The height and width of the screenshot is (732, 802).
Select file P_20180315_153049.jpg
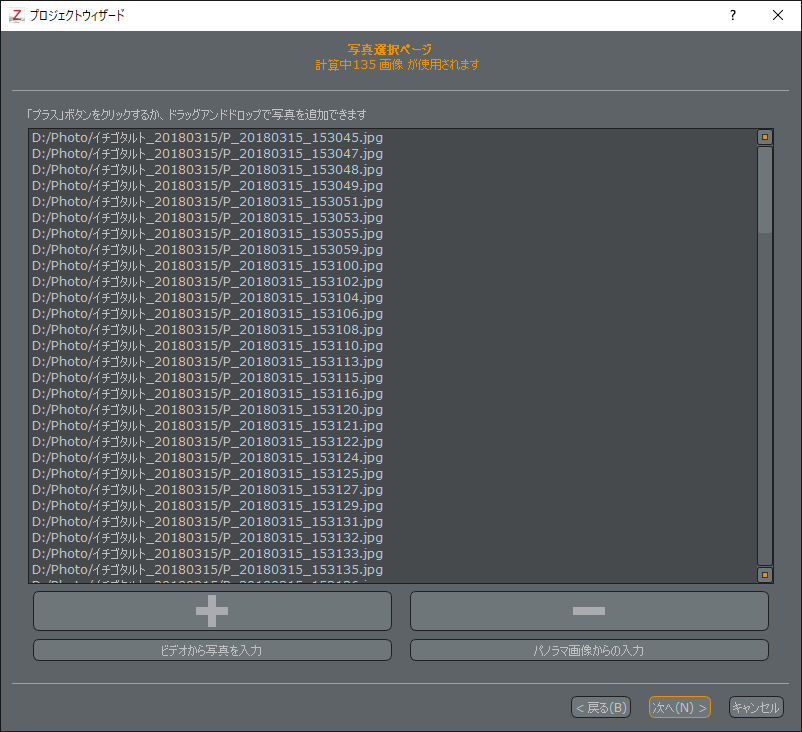click(393, 186)
